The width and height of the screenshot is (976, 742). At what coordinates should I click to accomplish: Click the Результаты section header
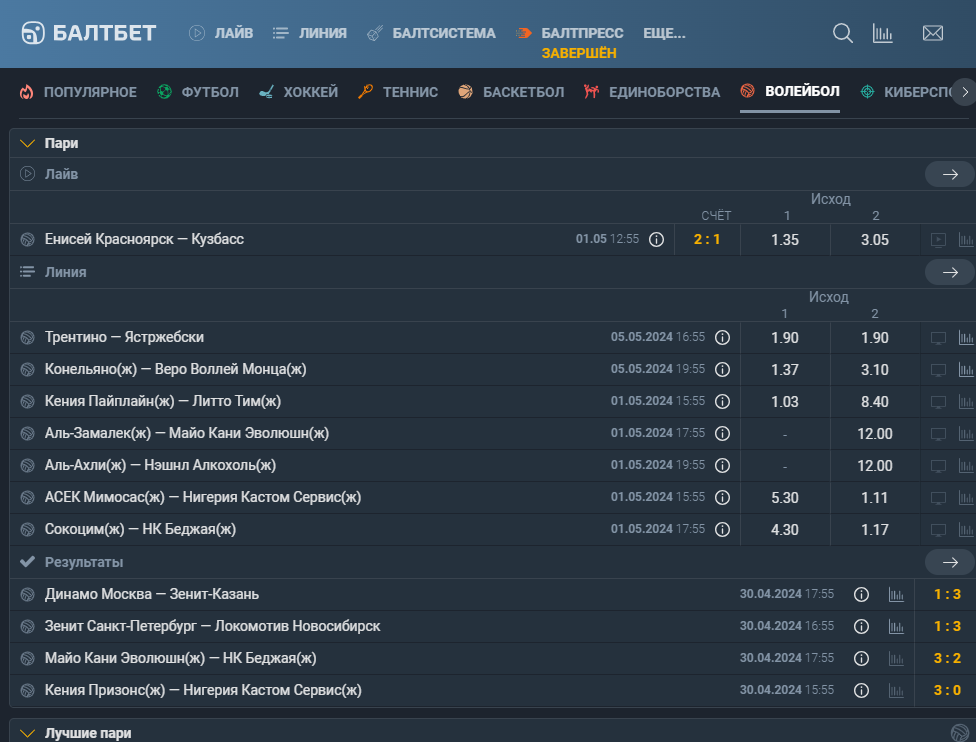coord(84,562)
